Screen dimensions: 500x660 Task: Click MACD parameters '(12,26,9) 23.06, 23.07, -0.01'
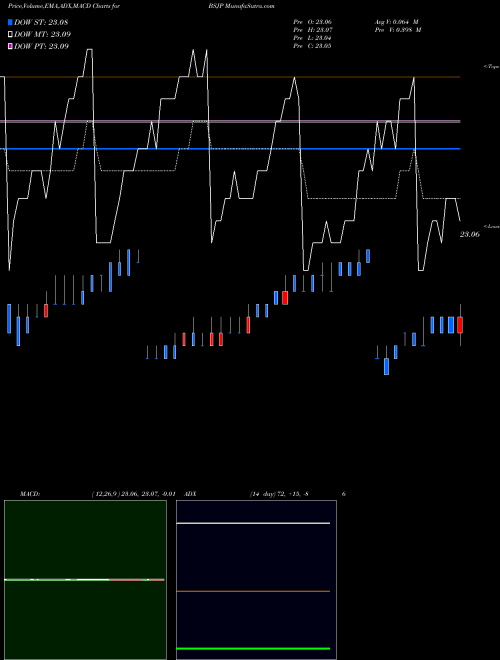[133, 494]
